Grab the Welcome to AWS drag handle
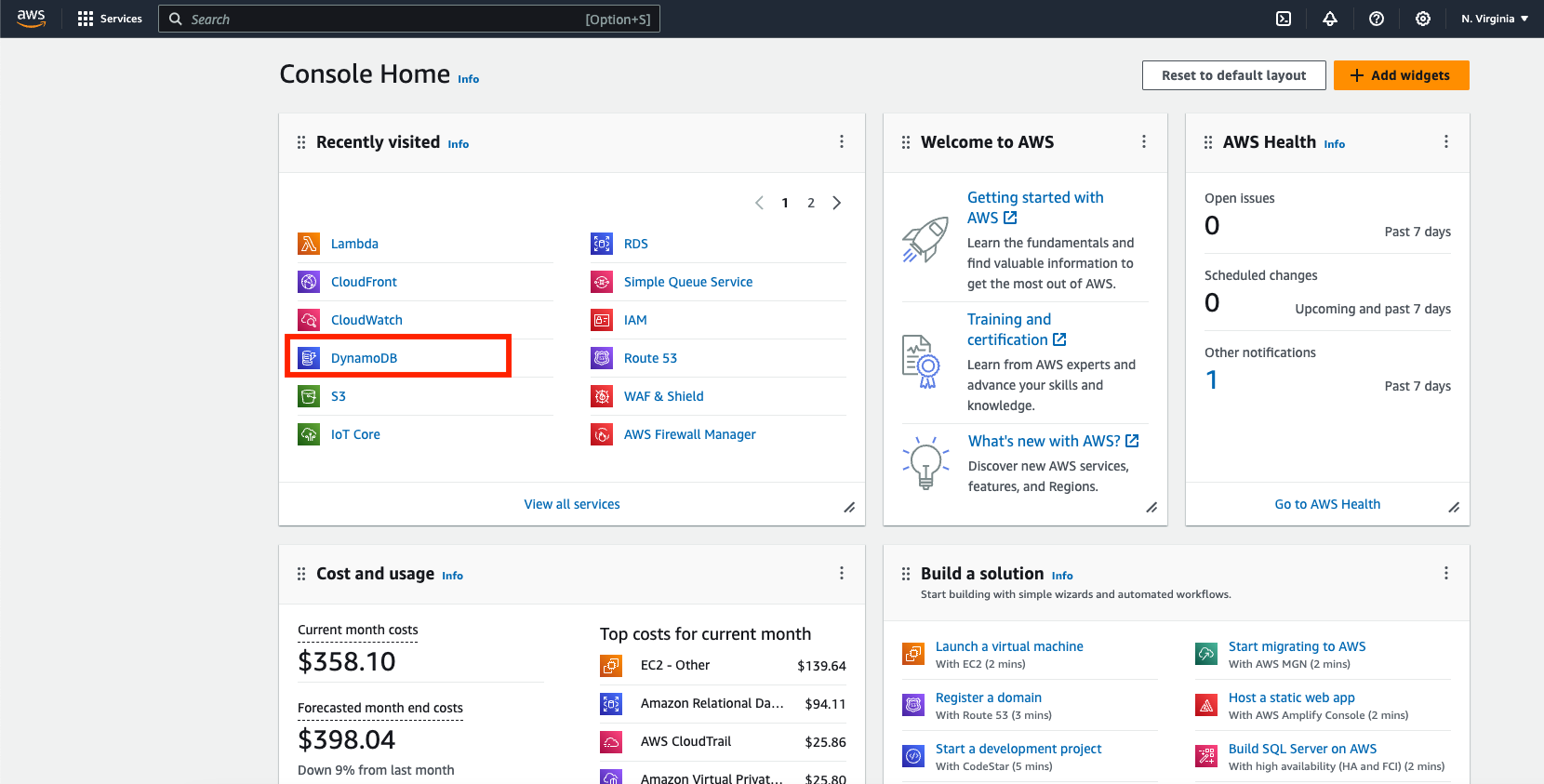 click(906, 142)
